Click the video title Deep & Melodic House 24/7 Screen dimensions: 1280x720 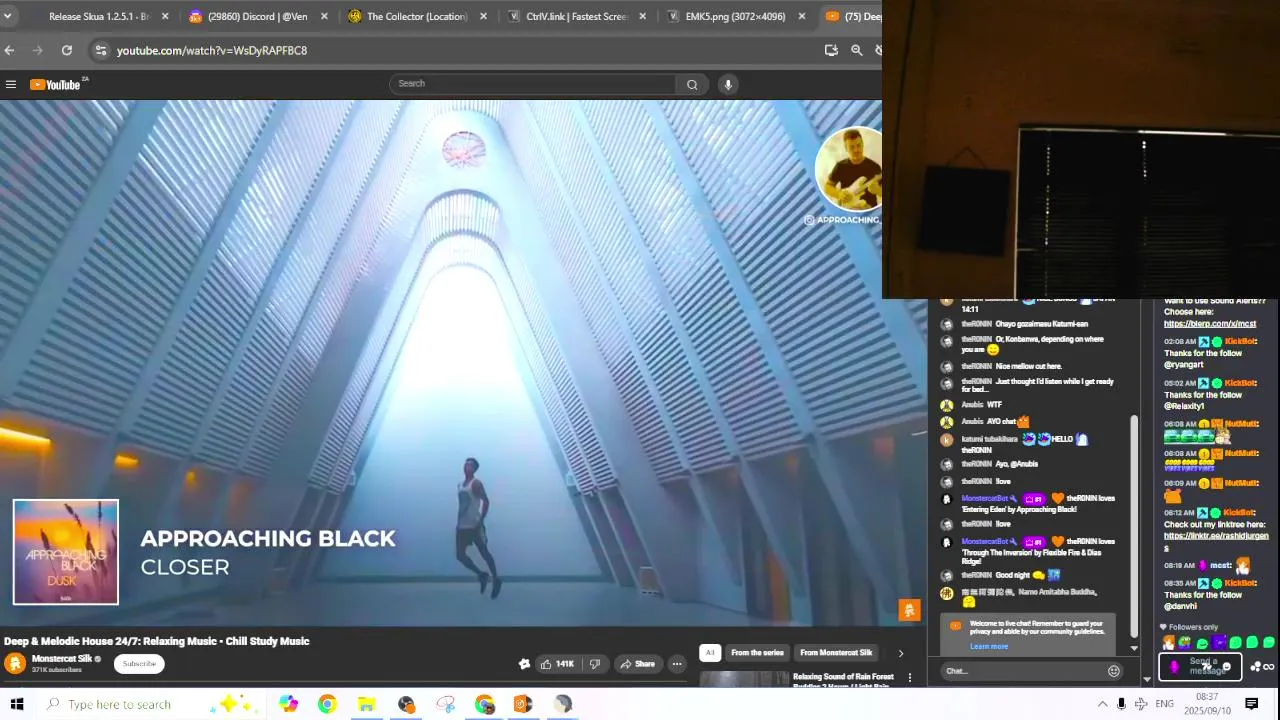157,641
